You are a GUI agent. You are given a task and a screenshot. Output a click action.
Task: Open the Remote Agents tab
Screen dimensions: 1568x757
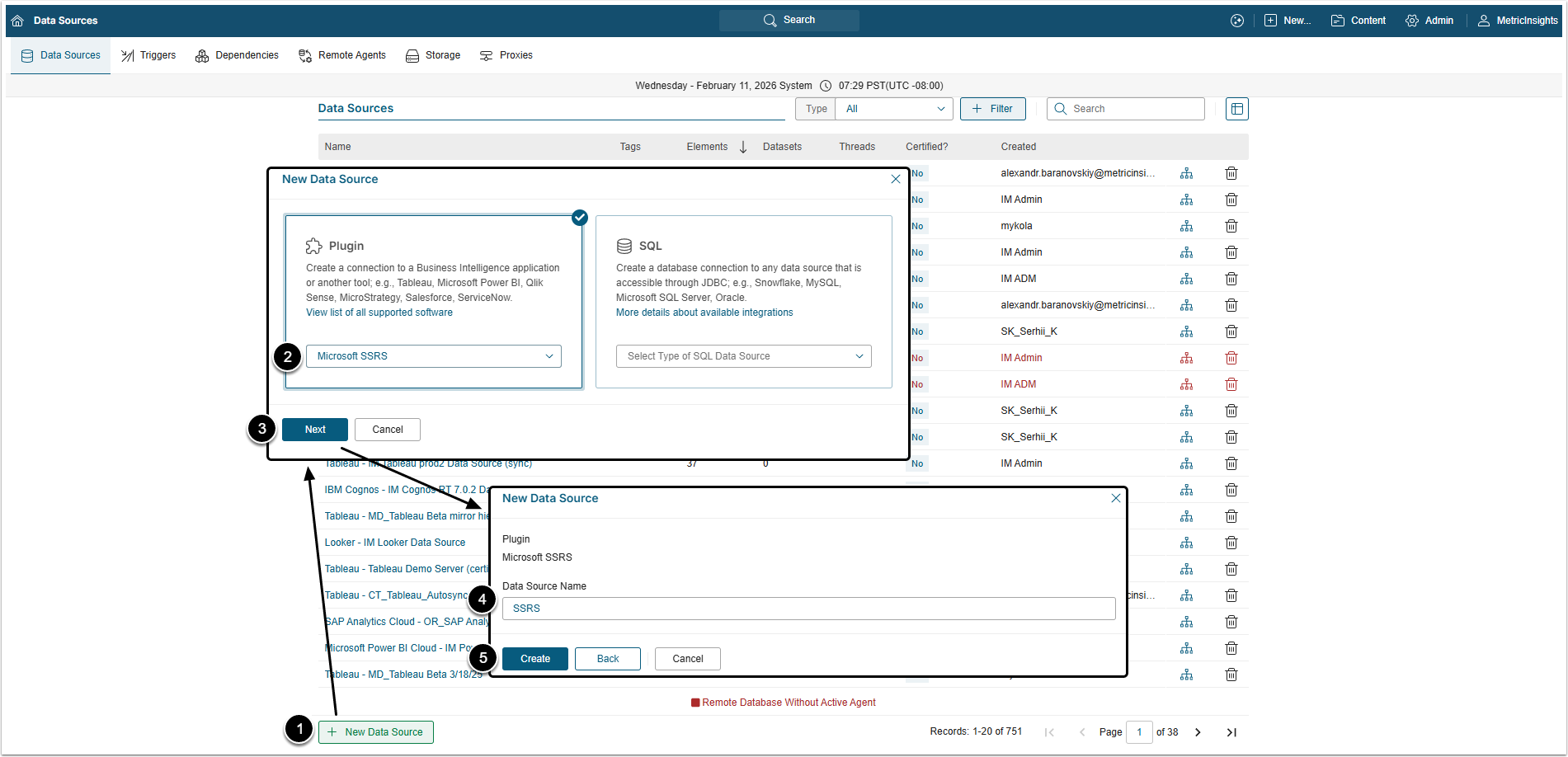pyautogui.click(x=342, y=55)
